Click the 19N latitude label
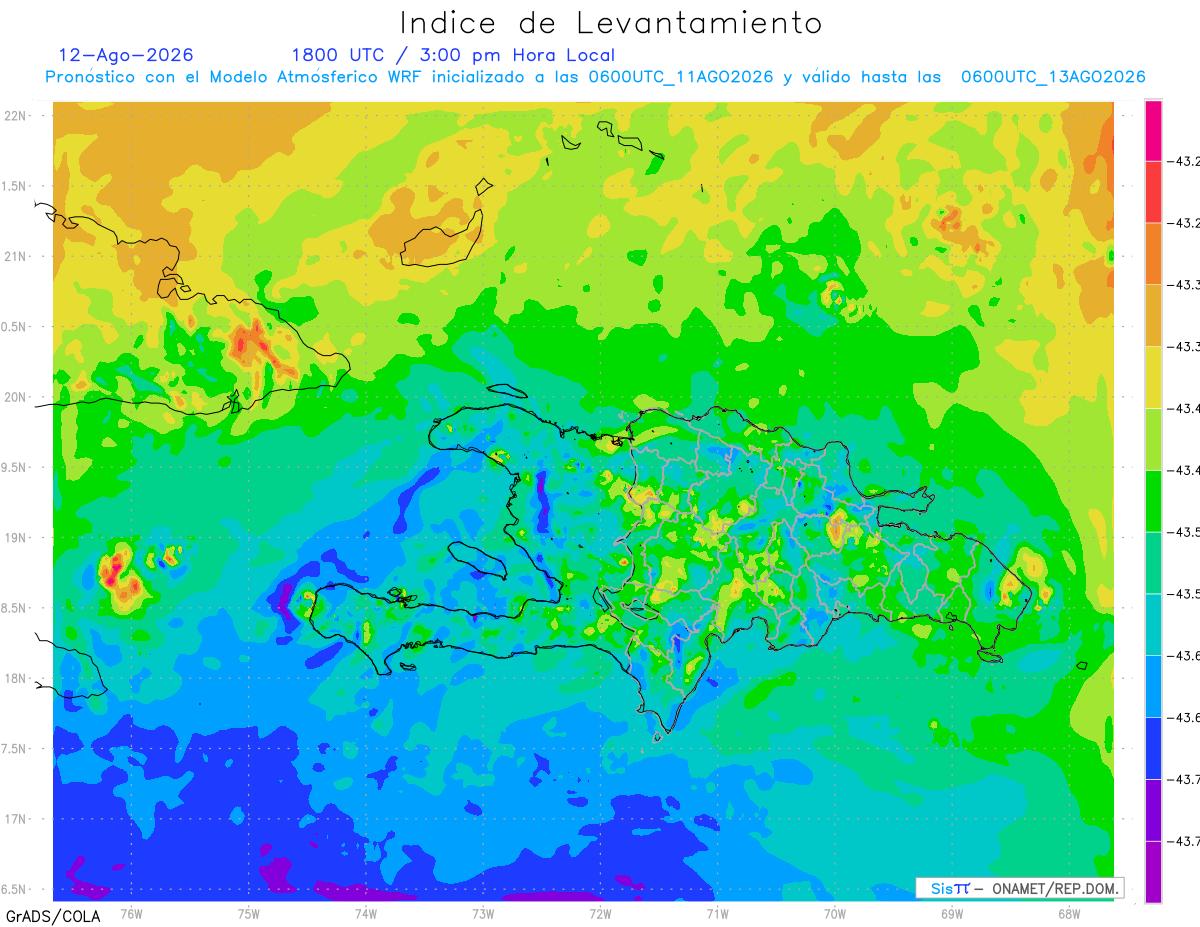Viewport: 1200px width, 927px height. coord(17,538)
